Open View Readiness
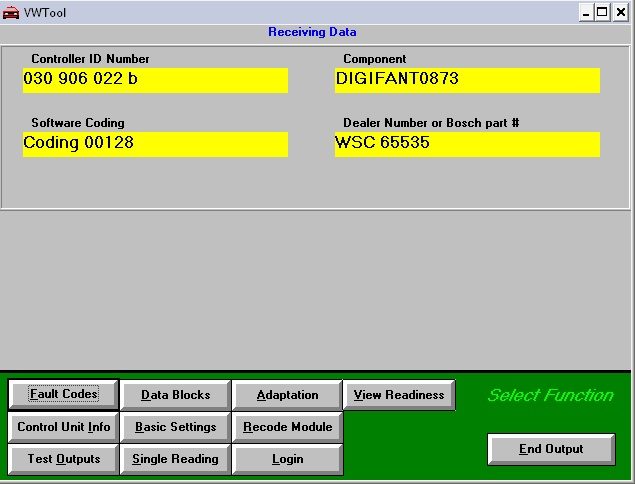This screenshot has width=635, height=484. coord(399,395)
